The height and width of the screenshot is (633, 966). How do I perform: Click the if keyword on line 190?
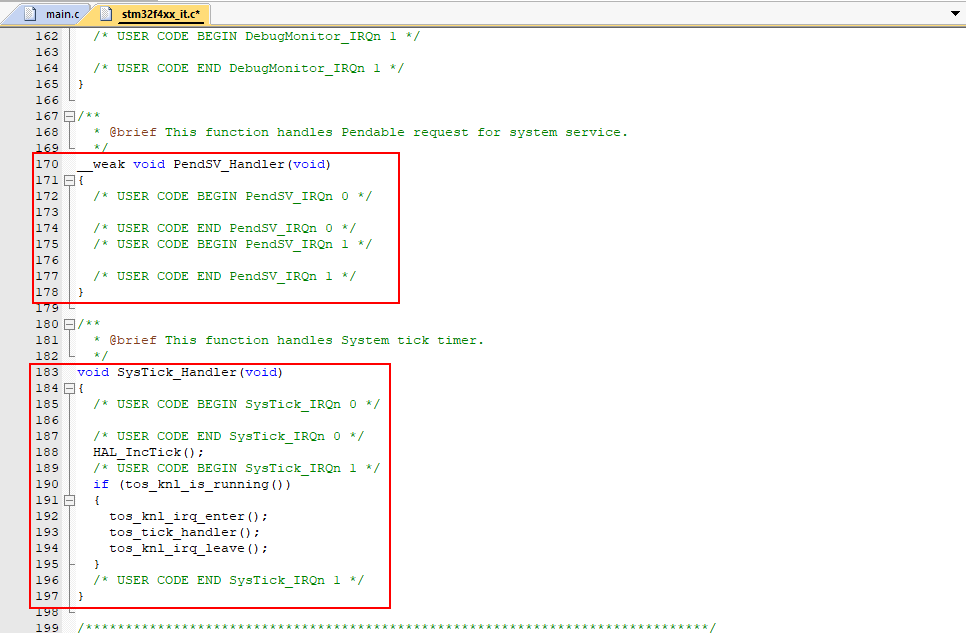tap(101, 484)
